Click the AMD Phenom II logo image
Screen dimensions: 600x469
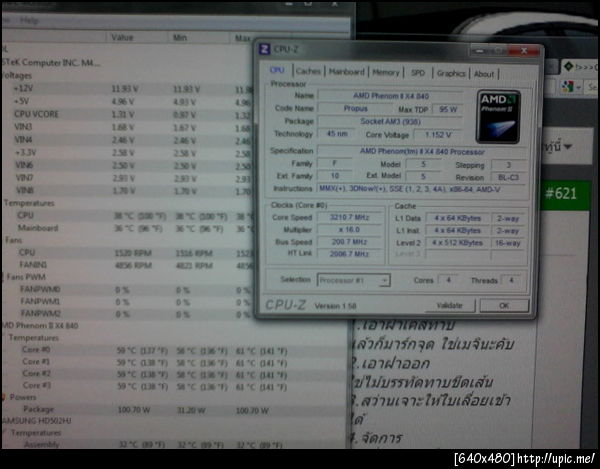click(x=498, y=117)
